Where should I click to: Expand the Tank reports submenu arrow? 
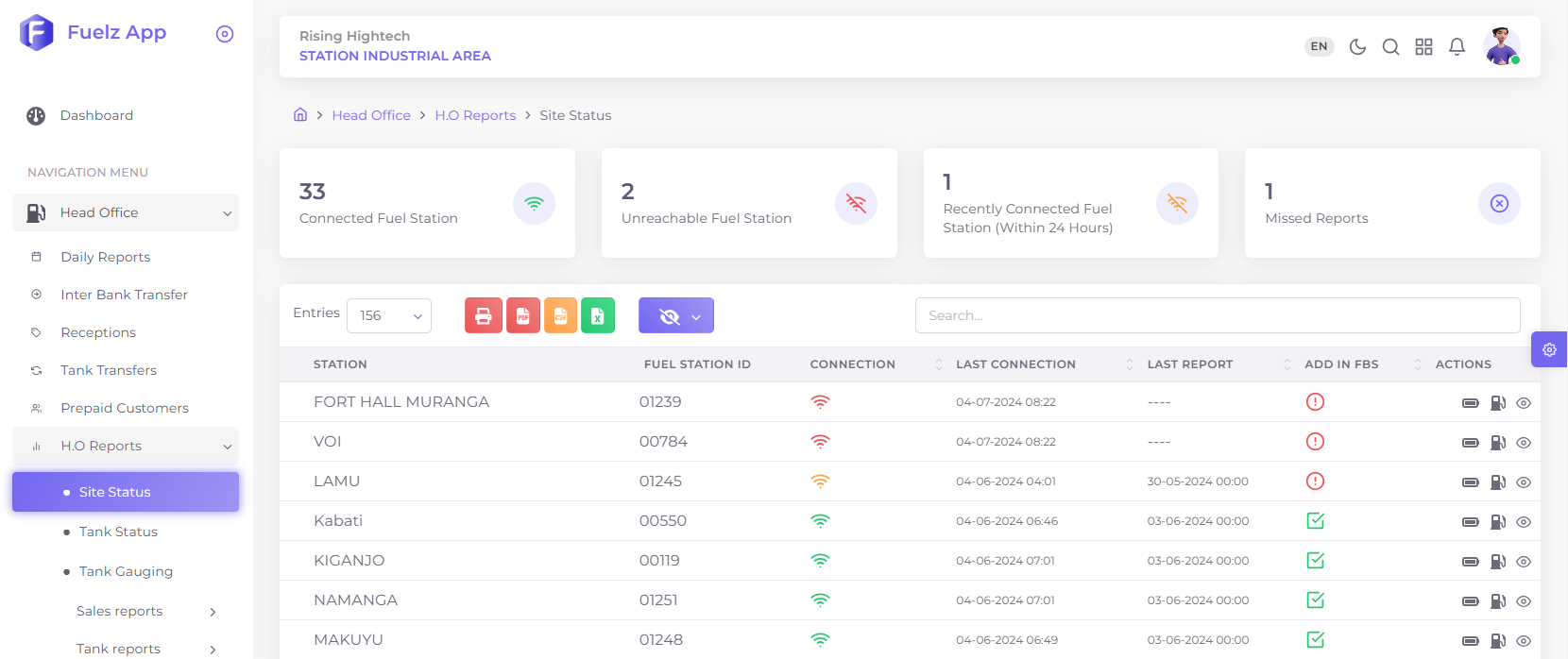click(x=213, y=650)
